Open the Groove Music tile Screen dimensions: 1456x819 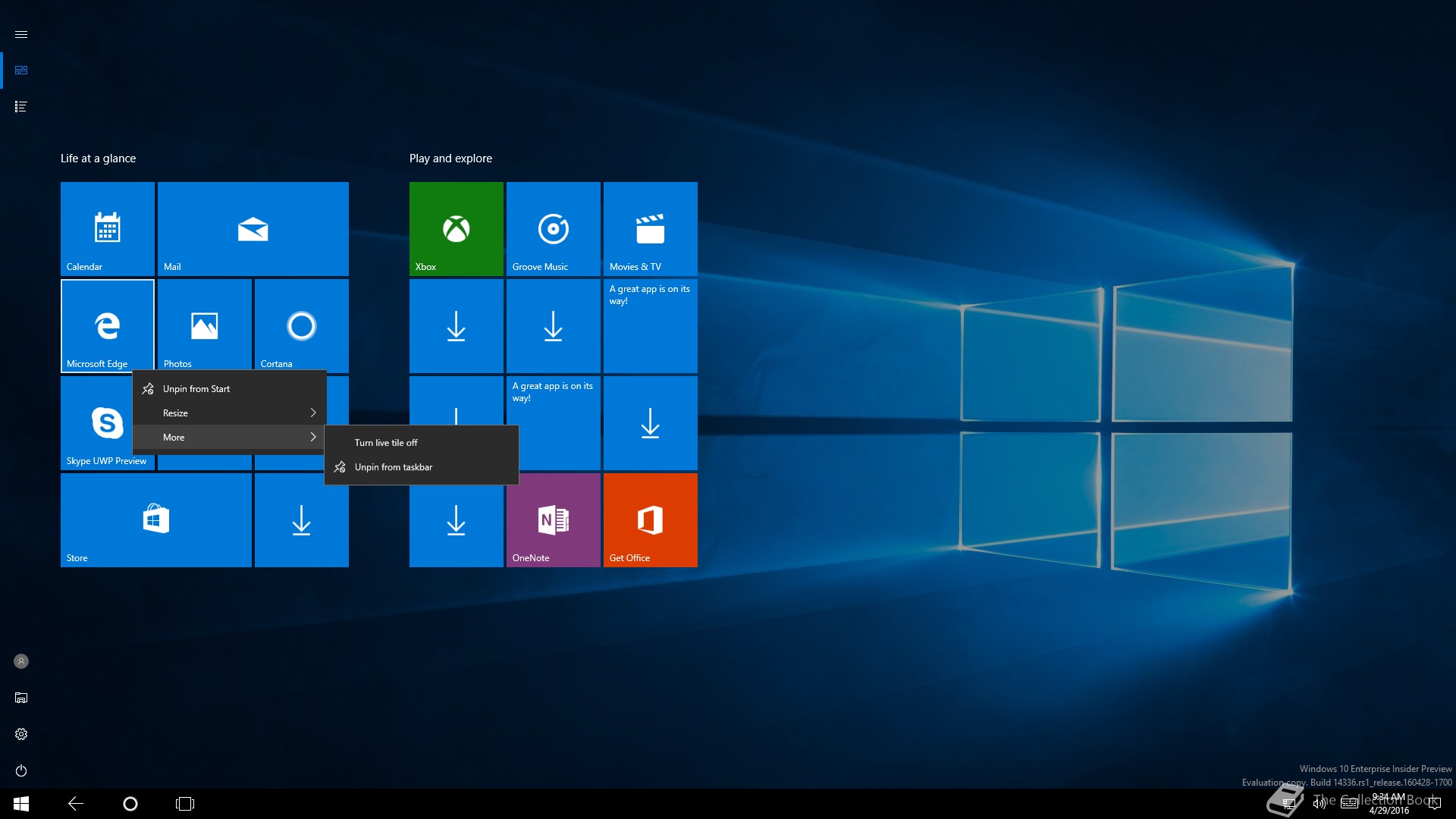point(554,228)
